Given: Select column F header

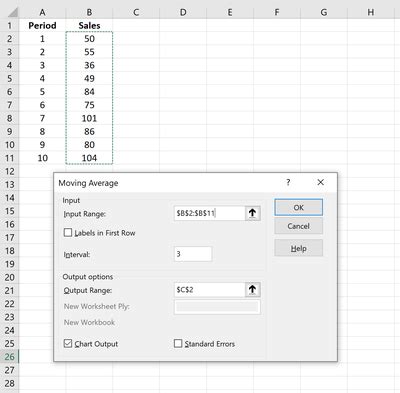Looking at the screenshot, I should [x=277, y=12].
